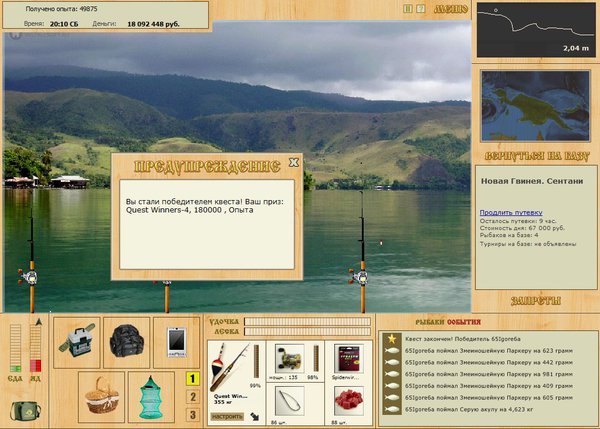The image size is (600, 429).
Task: Select the fishing hook slot
Action: 290,401
